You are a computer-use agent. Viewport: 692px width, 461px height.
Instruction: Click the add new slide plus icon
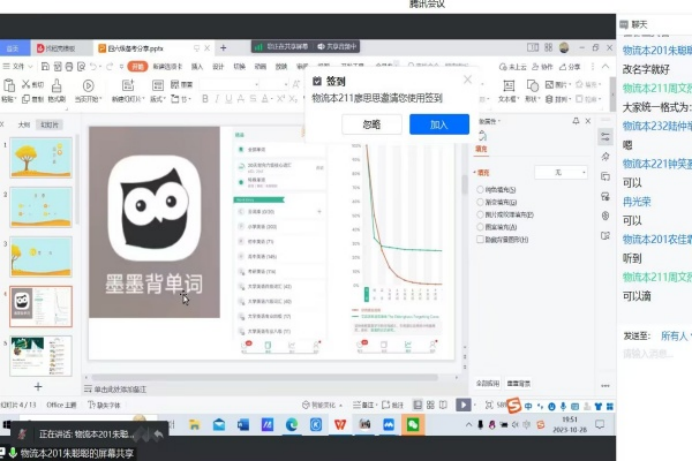coord(38,386)
